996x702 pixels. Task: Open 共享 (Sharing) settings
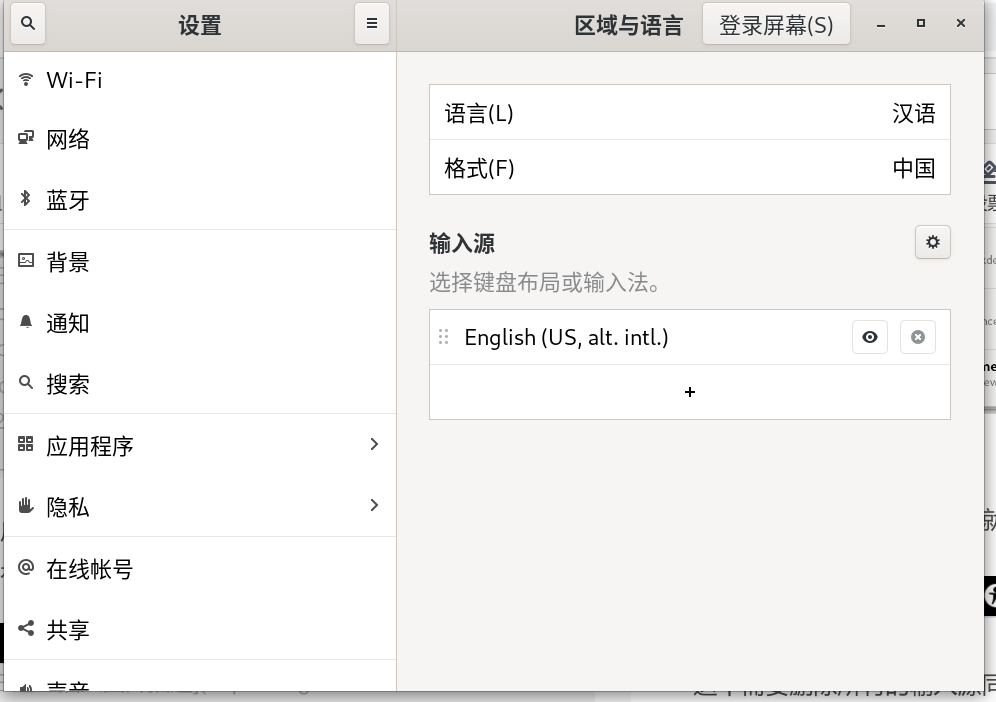pos(70,629)
